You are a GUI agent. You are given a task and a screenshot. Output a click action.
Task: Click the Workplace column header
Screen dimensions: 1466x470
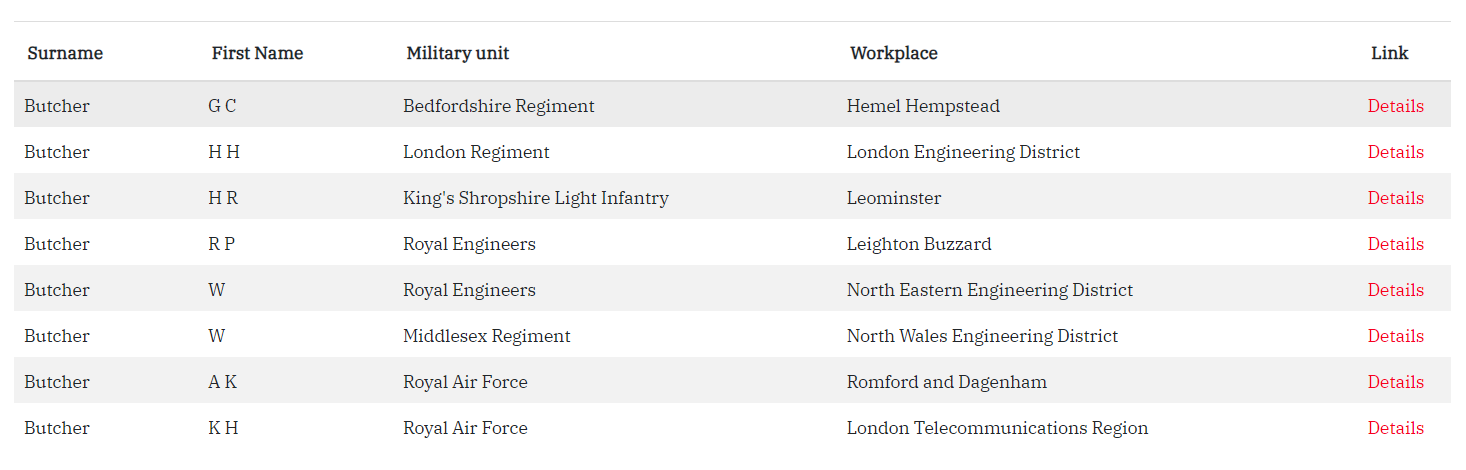point(893,53)
